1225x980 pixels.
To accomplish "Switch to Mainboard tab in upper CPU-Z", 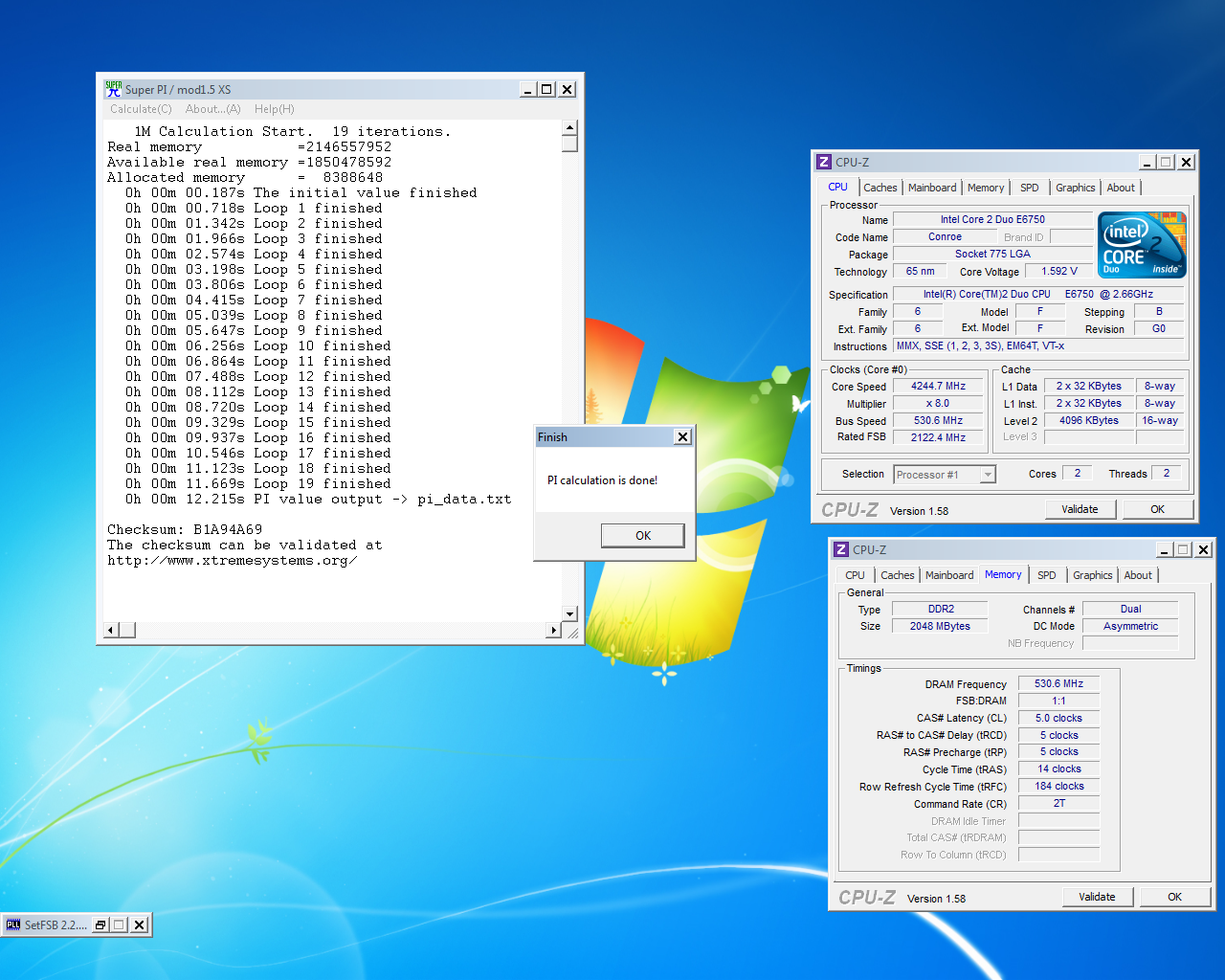I will point(932,188).
